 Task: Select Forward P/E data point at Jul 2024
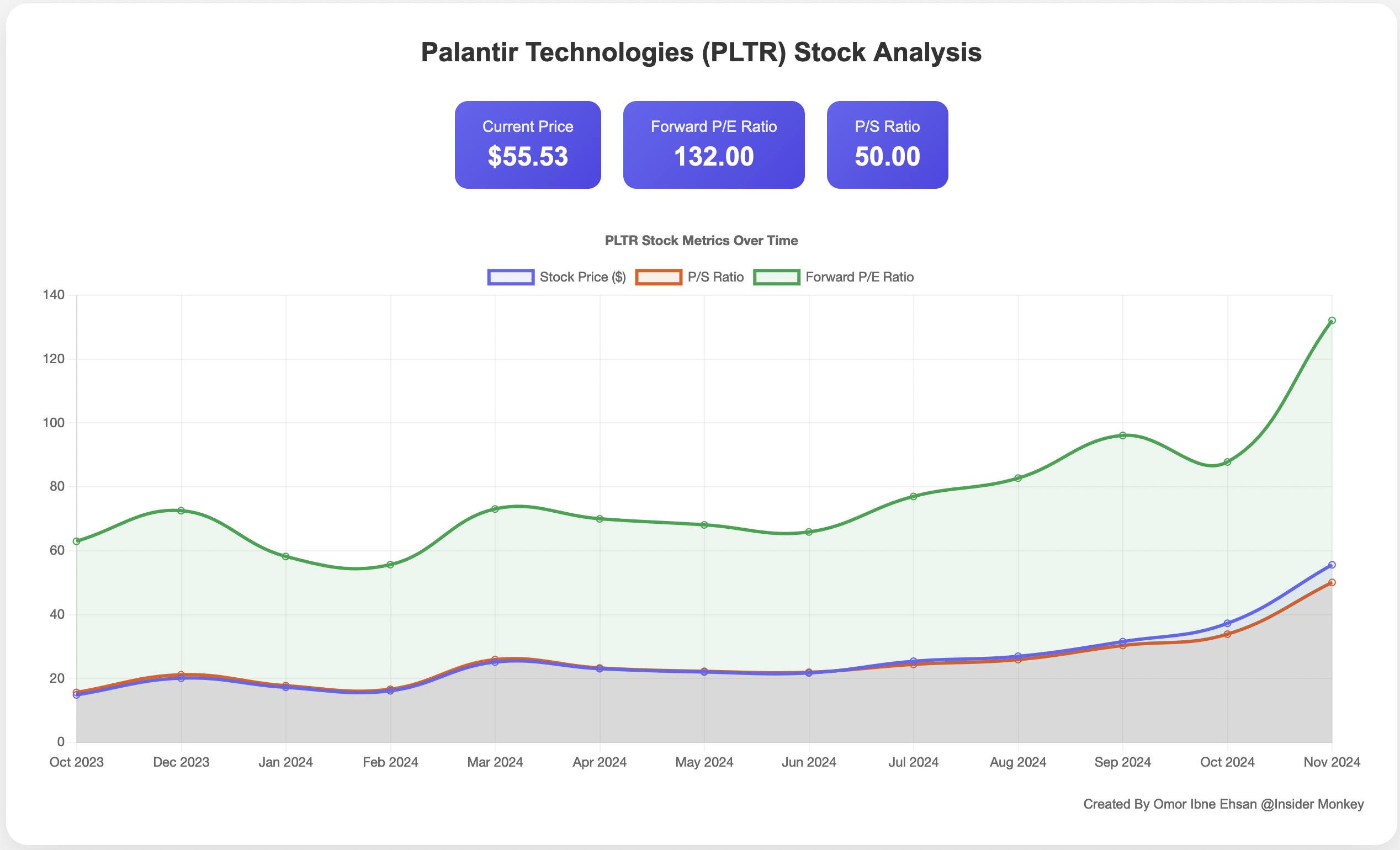tap(914, 496)
